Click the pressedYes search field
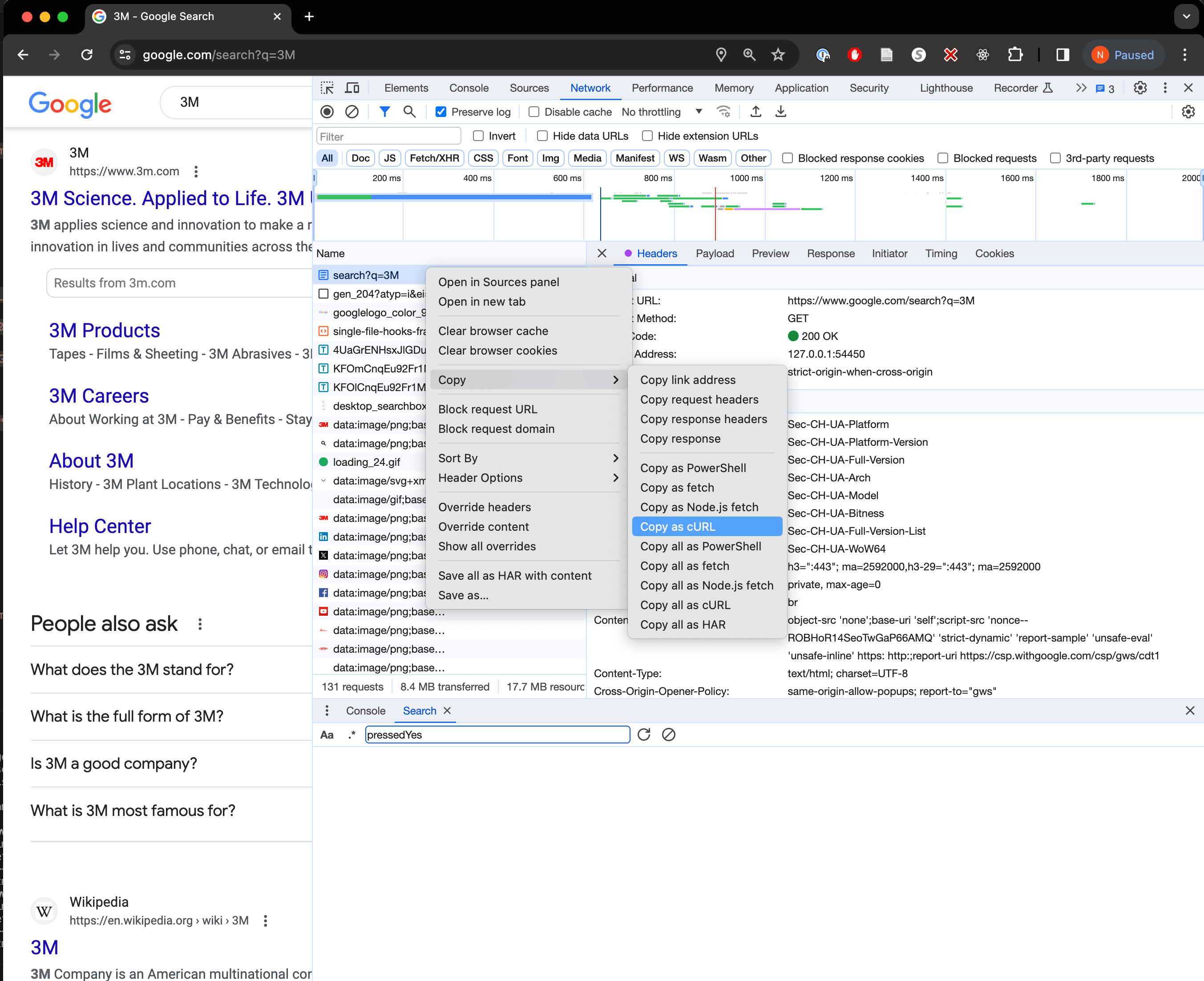This screenshot has height=981, width=1204. [497, 735]
